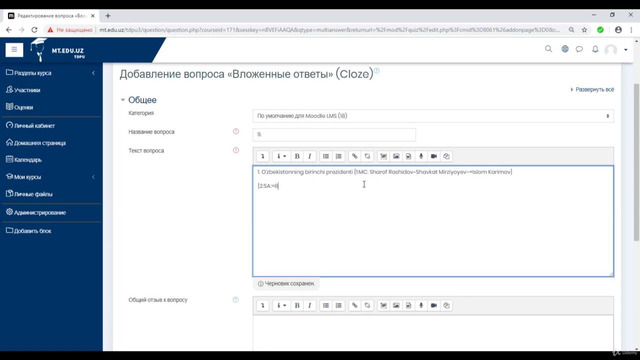Screen dimensions: 640x360
Task: Apply bold in general feedback editor
Action: coord(297,305)
